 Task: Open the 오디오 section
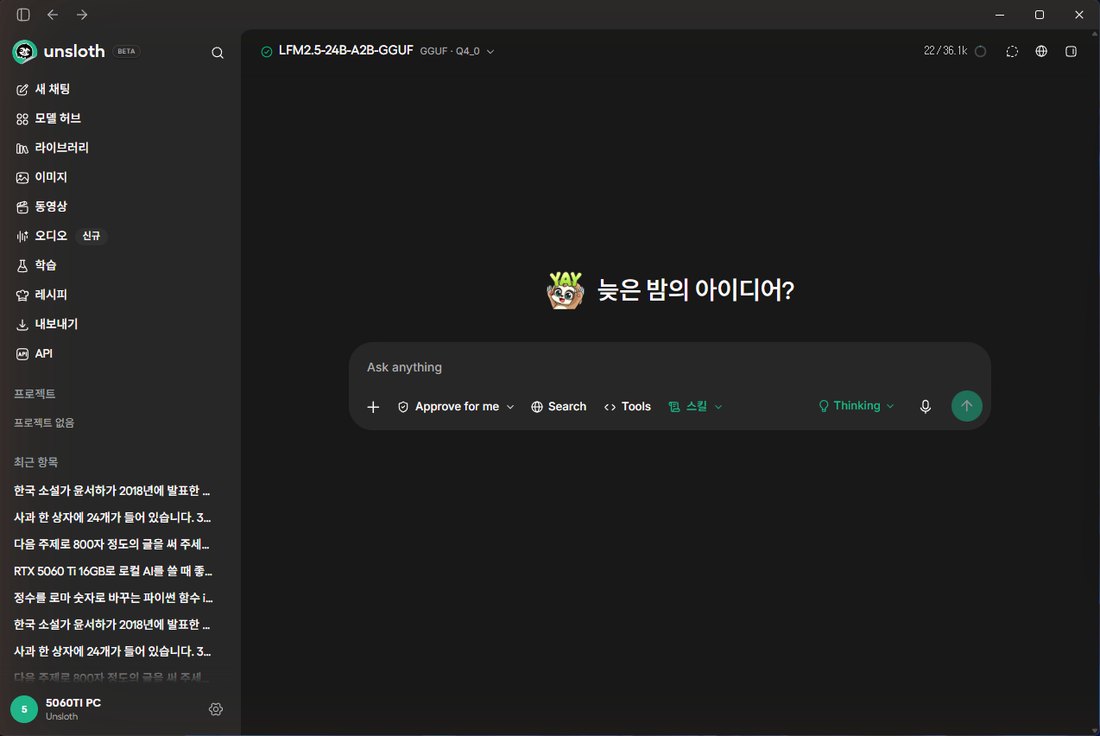click(119, 236)
